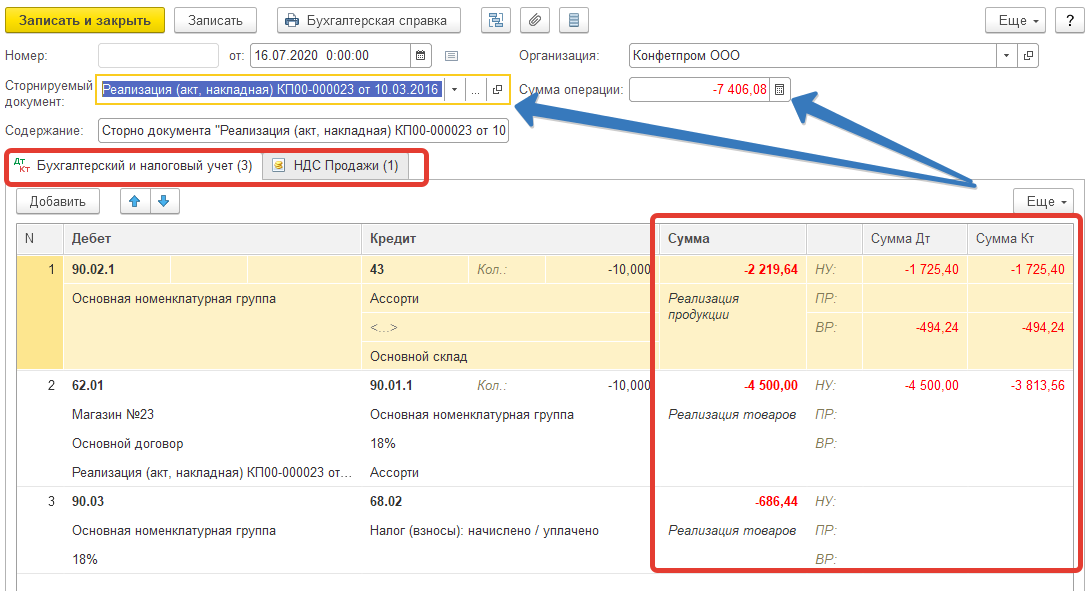The width and height of the screenshot is (1089, 591).
Task: Click the amount -686,44 in row 3
Action: tap(776, 501)
